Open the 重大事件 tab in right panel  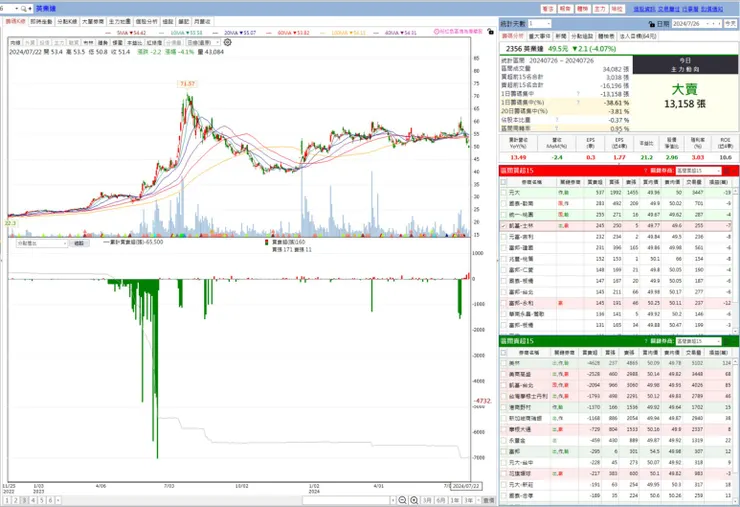[539, 36]
